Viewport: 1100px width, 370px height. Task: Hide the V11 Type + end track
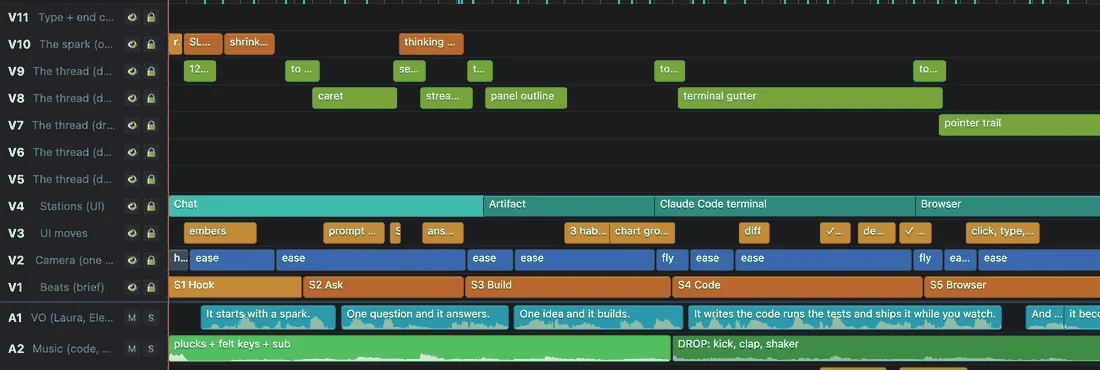(132, 18)
